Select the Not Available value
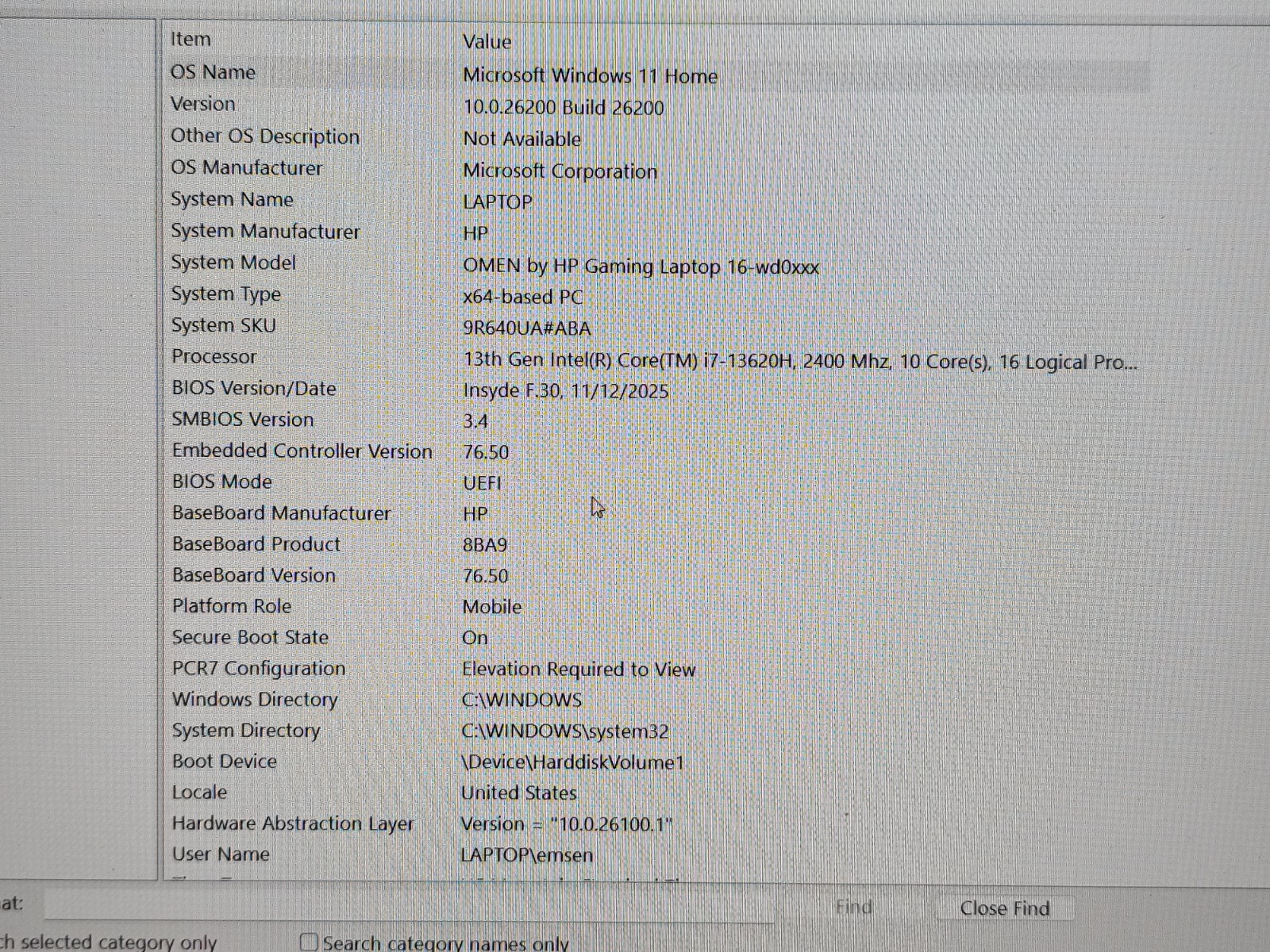This screenshot has height=952, width=1270. coord(522,140)
